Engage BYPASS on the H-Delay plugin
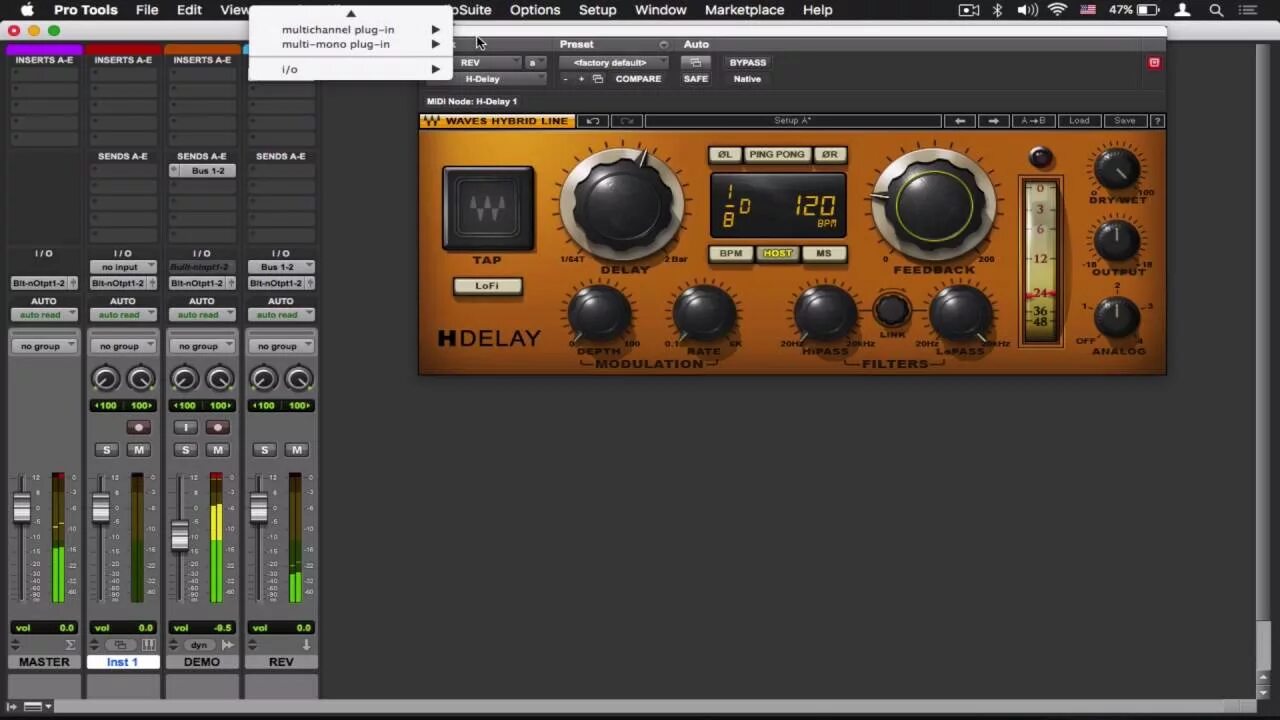 (x=747, y=62)
